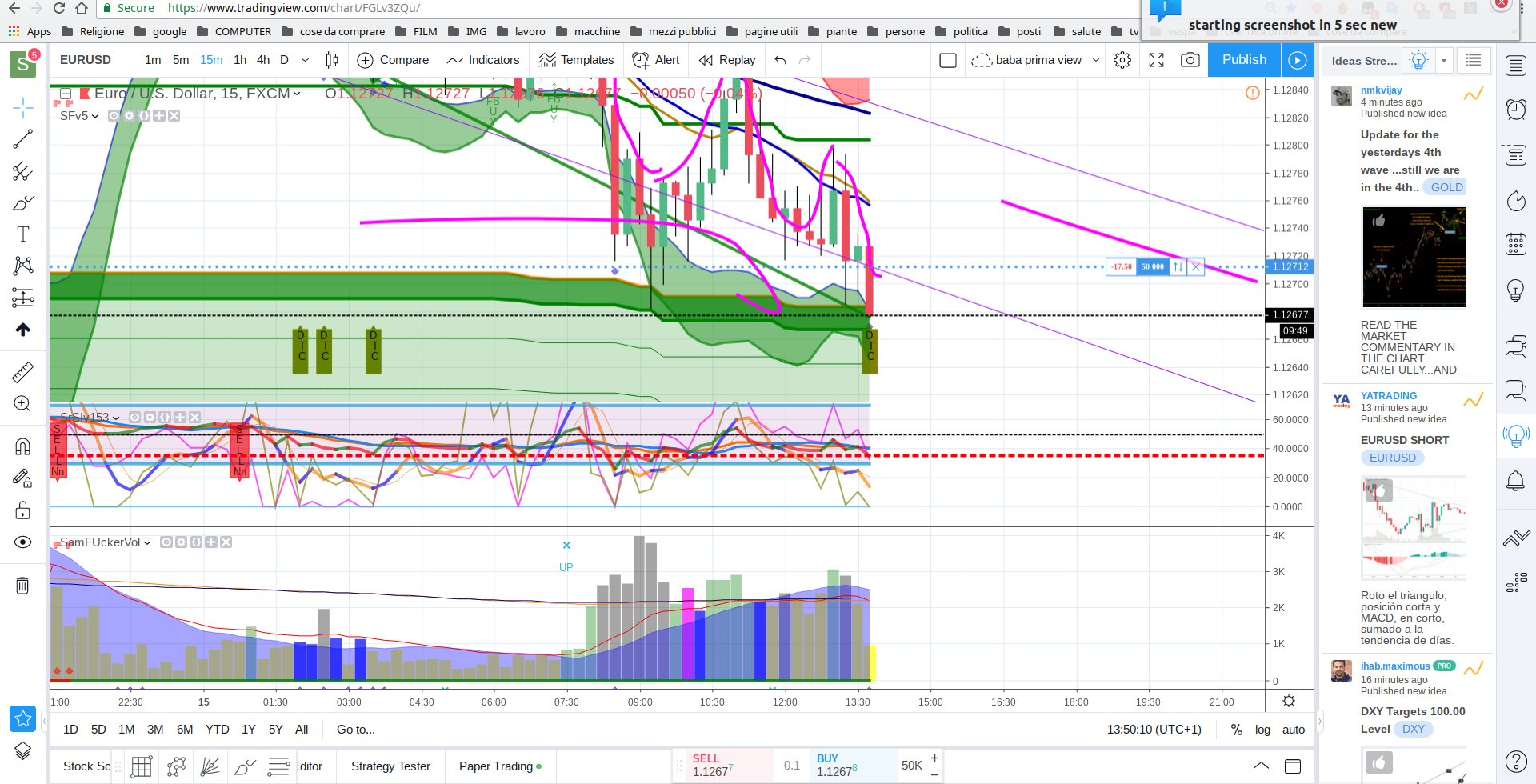Expand SrSlv153 indicator dropdown arrow
1536x784 pixels.
[x=116, y=418]
